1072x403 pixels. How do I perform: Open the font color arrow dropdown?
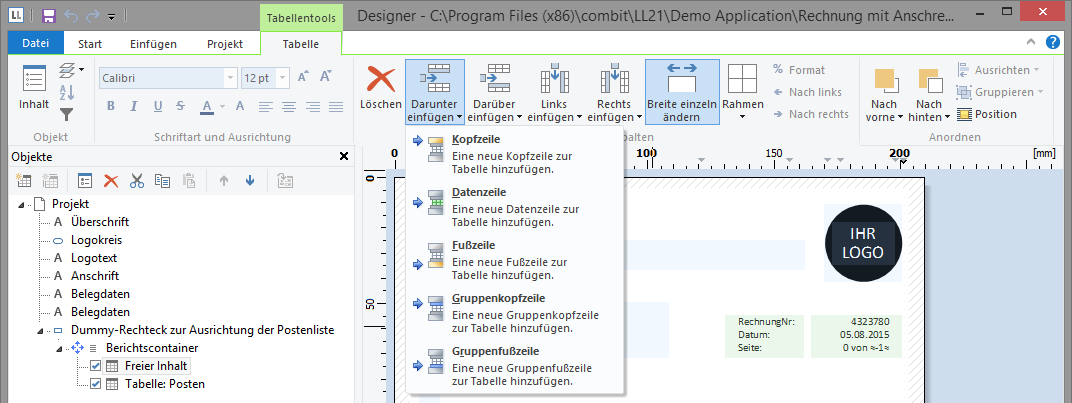click(224, 107)
